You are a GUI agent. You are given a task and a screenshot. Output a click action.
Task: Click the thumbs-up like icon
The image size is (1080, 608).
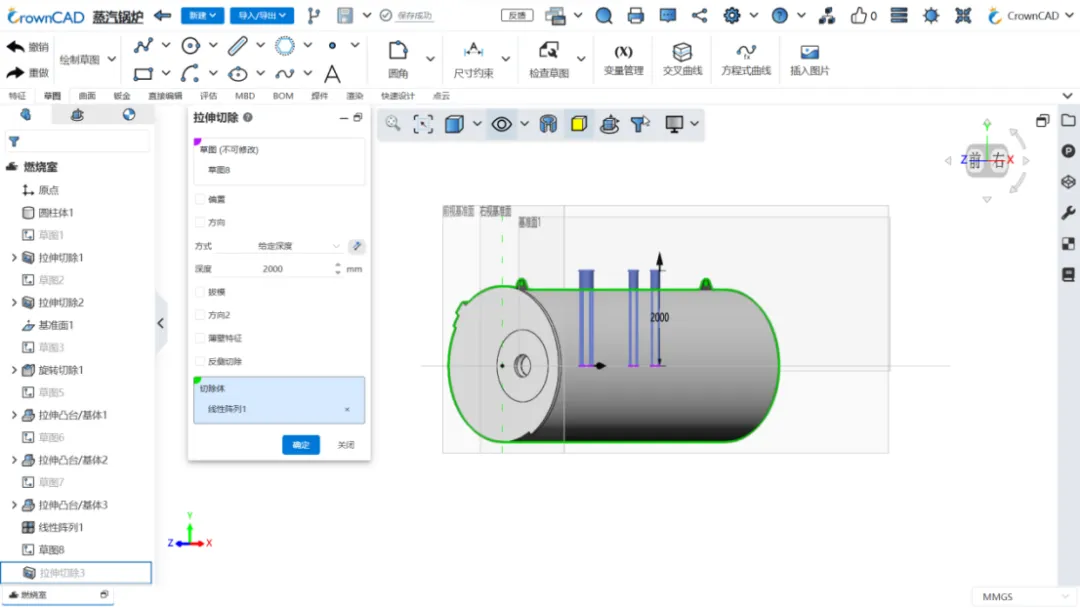858,15
